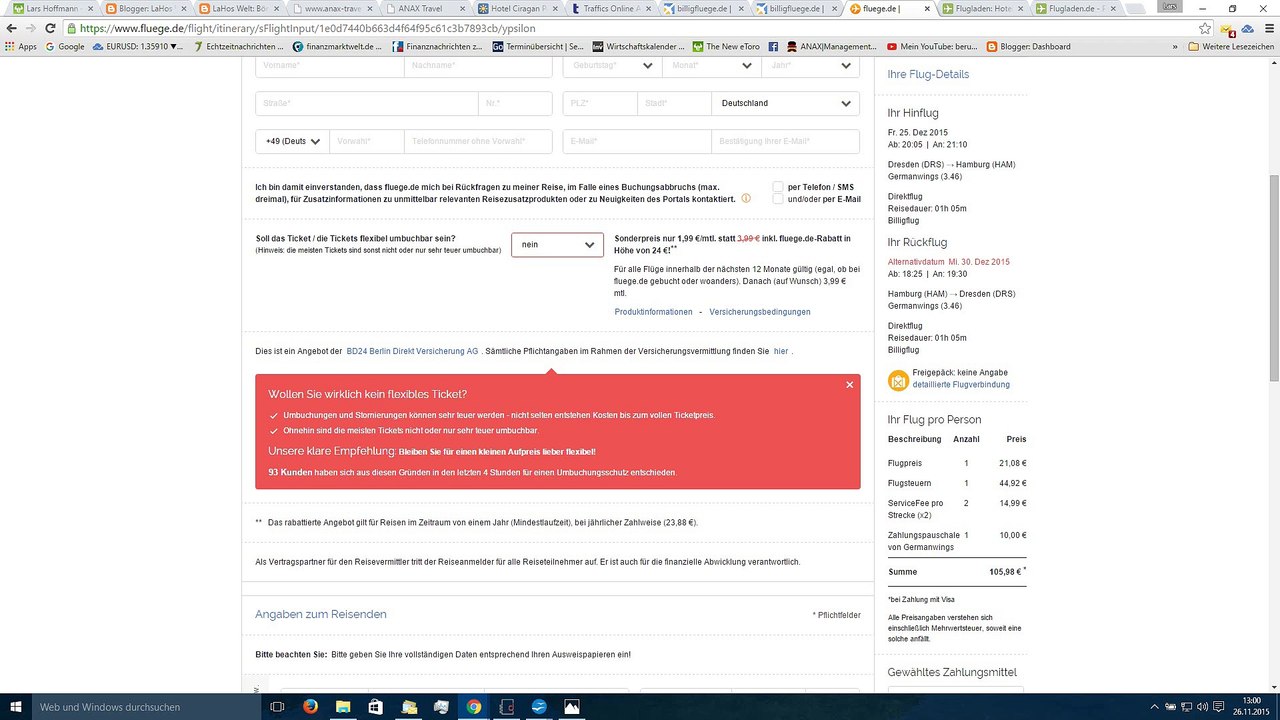Click the Windows Start button
This screenshot has height=720, width=1280.
pyautogui.click(x=14, y=707)
